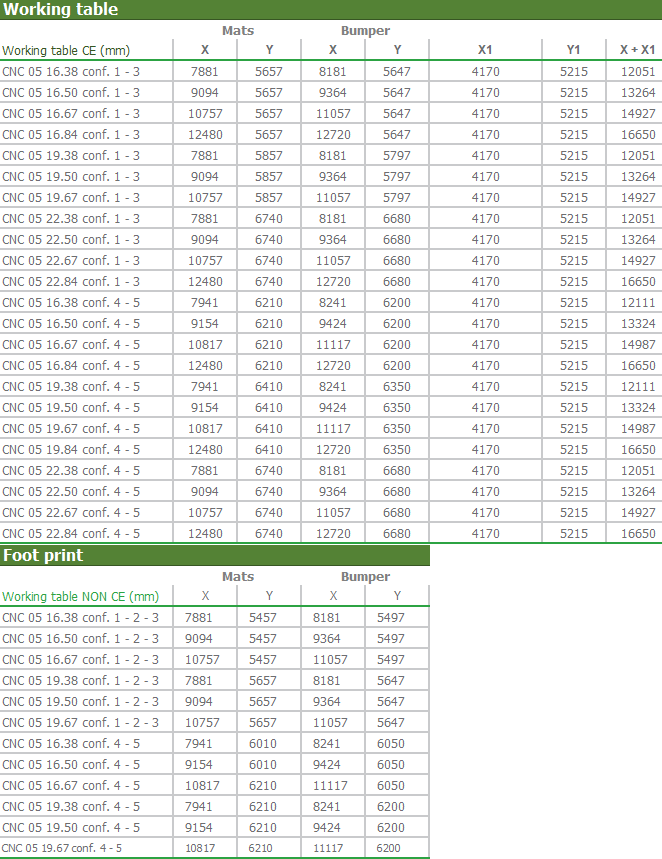Click '5857' in the 'CNC 05 19.50 conf. 1 - 3' row
The height and width of the screenshot is (859, 662).
pyautogui.click(x=269, y=177)
